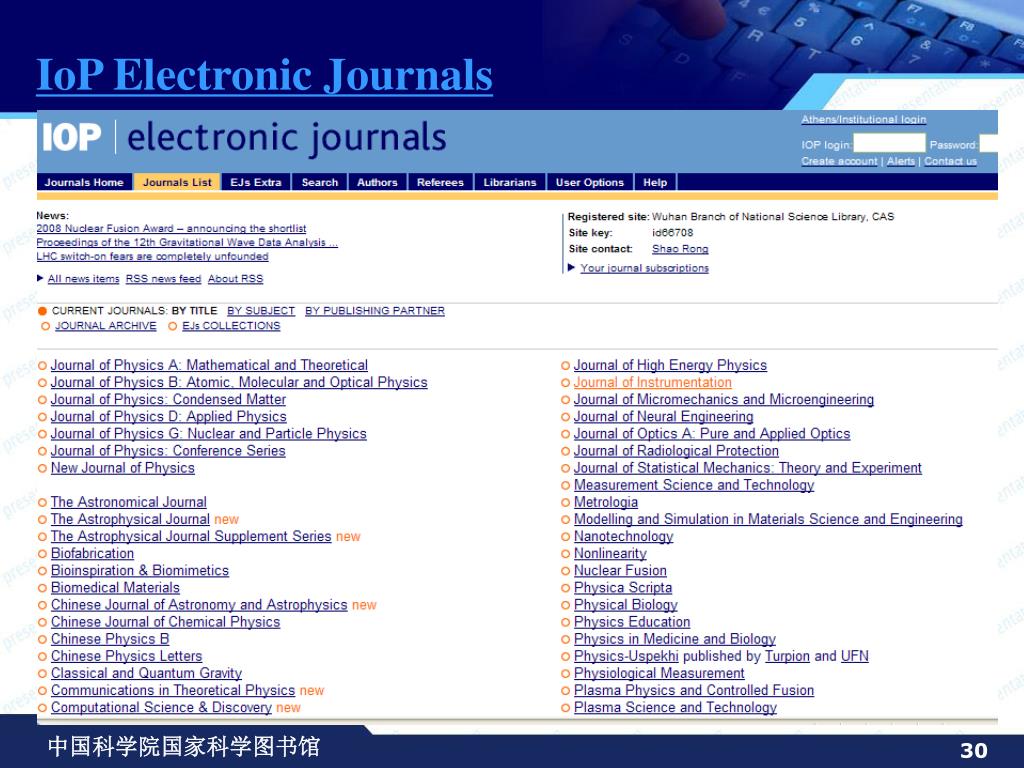Open the User Options tab

point(590,182)
